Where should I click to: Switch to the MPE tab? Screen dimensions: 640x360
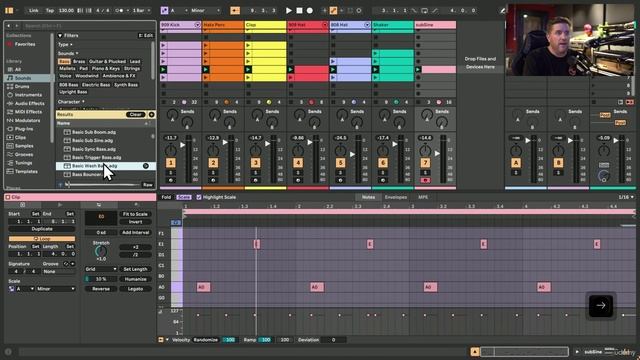click(x=423, y=198)
